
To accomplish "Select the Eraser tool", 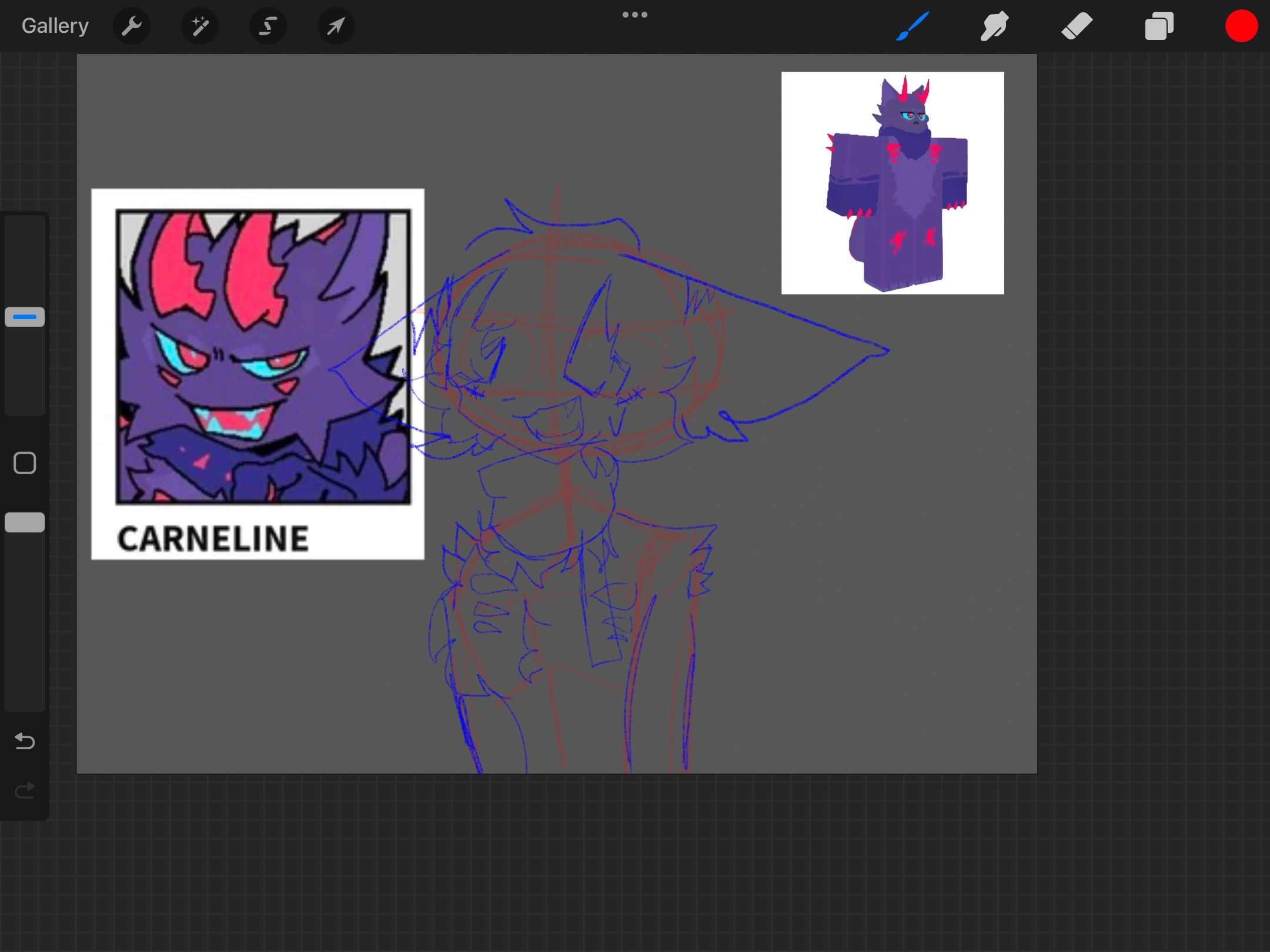I will click(1077, 26).
